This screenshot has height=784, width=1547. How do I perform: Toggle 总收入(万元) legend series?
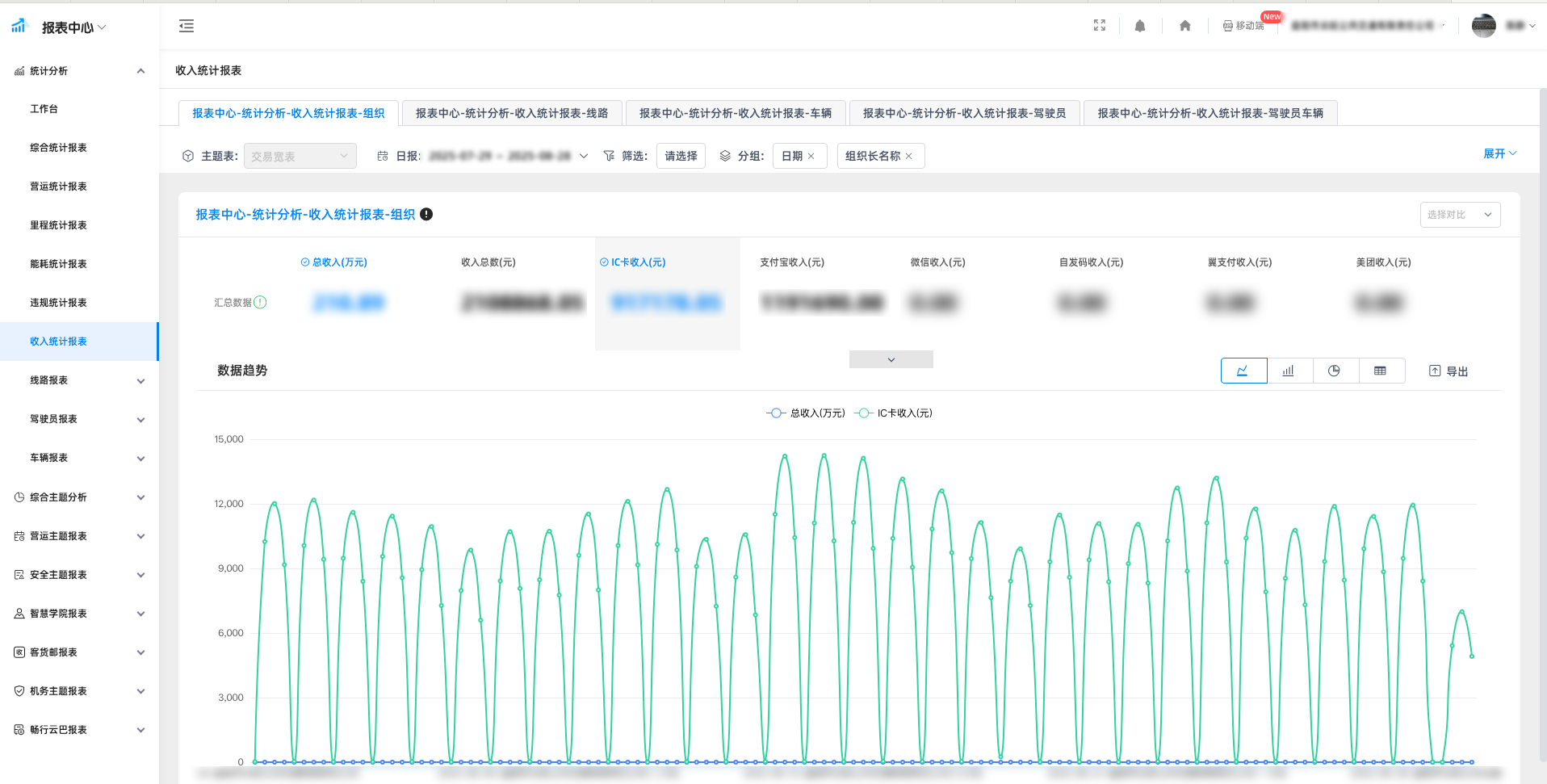(x=806, y=413)
